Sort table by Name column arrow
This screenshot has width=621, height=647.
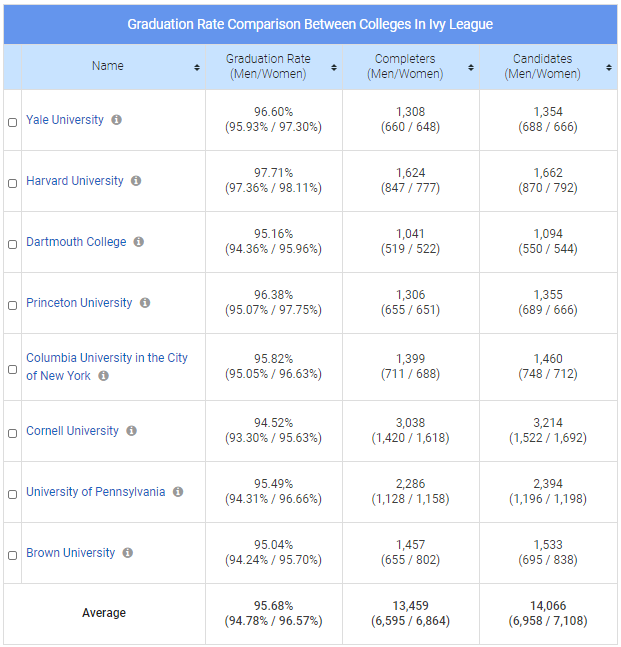[197, 67]
